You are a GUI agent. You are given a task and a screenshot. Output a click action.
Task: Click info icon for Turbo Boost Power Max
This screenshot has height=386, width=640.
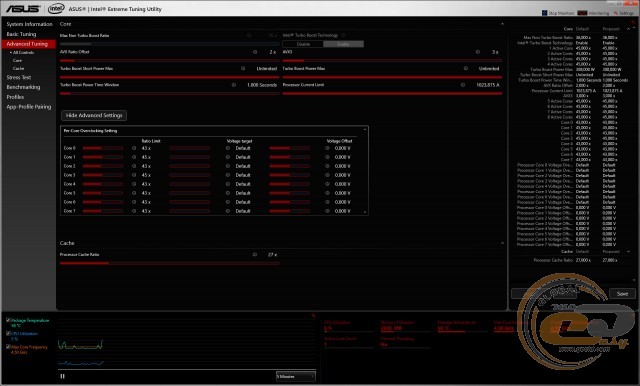pos(466,68)
